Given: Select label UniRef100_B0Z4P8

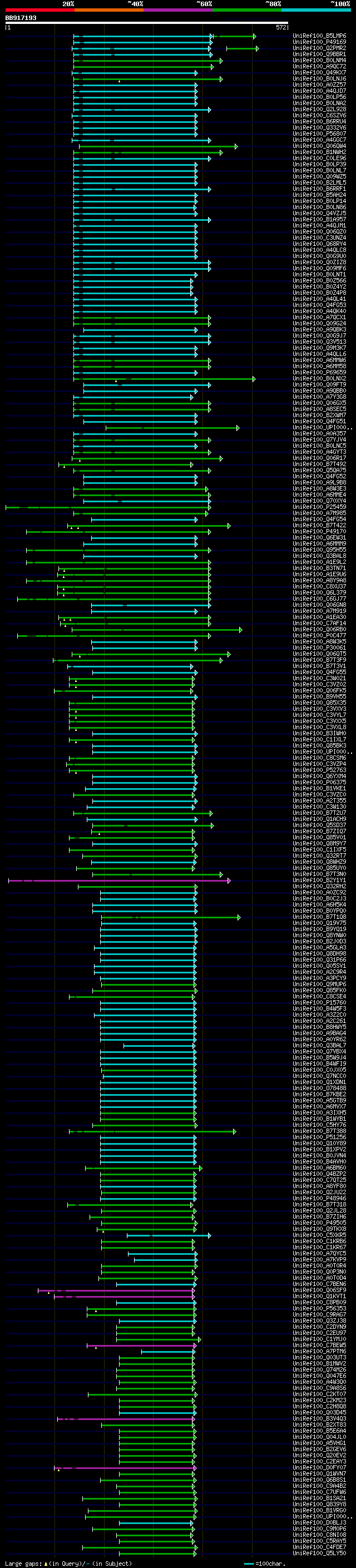Looking at the screenshot, I should 319,293.
